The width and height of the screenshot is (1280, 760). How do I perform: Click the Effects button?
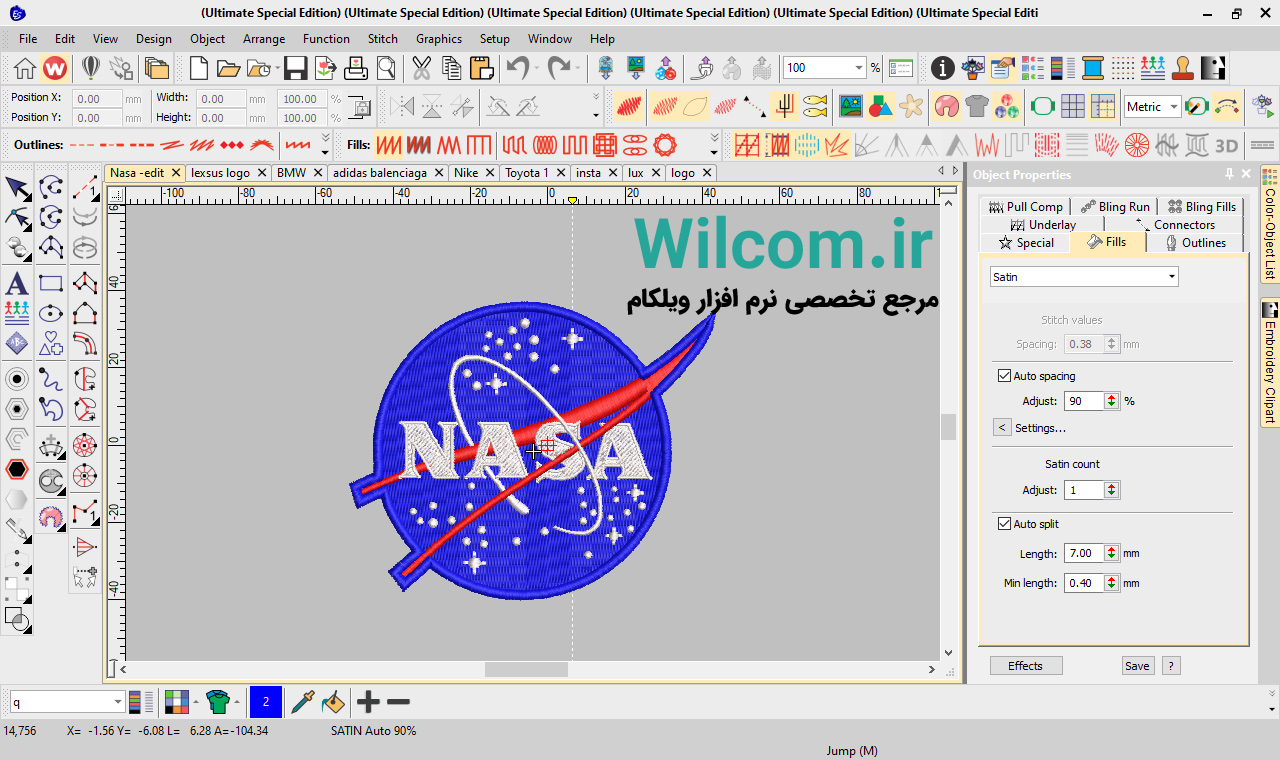(1026, 666)
